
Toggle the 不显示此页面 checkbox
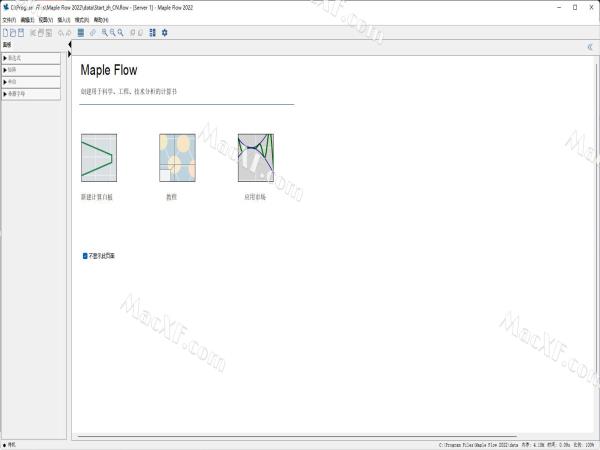(x=85, y=256)
